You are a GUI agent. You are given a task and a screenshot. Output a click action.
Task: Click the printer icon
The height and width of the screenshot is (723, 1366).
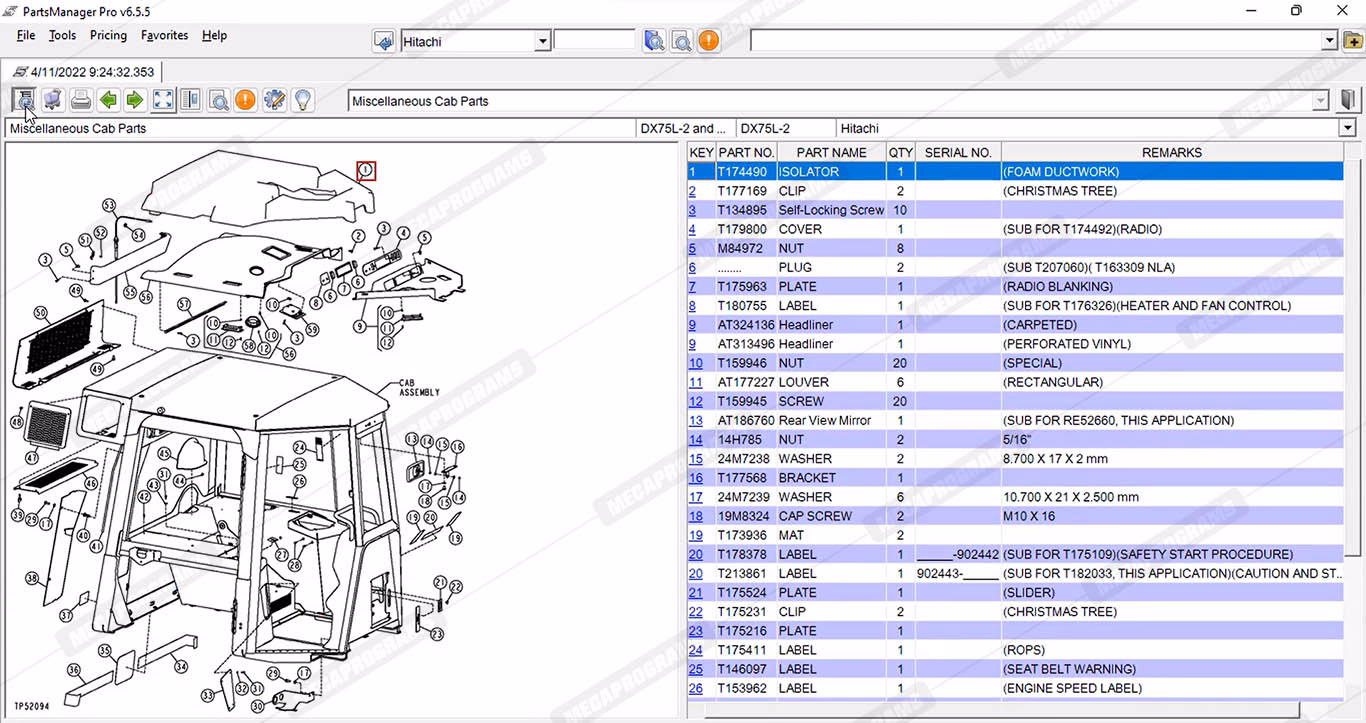click(x=81, y=100)
